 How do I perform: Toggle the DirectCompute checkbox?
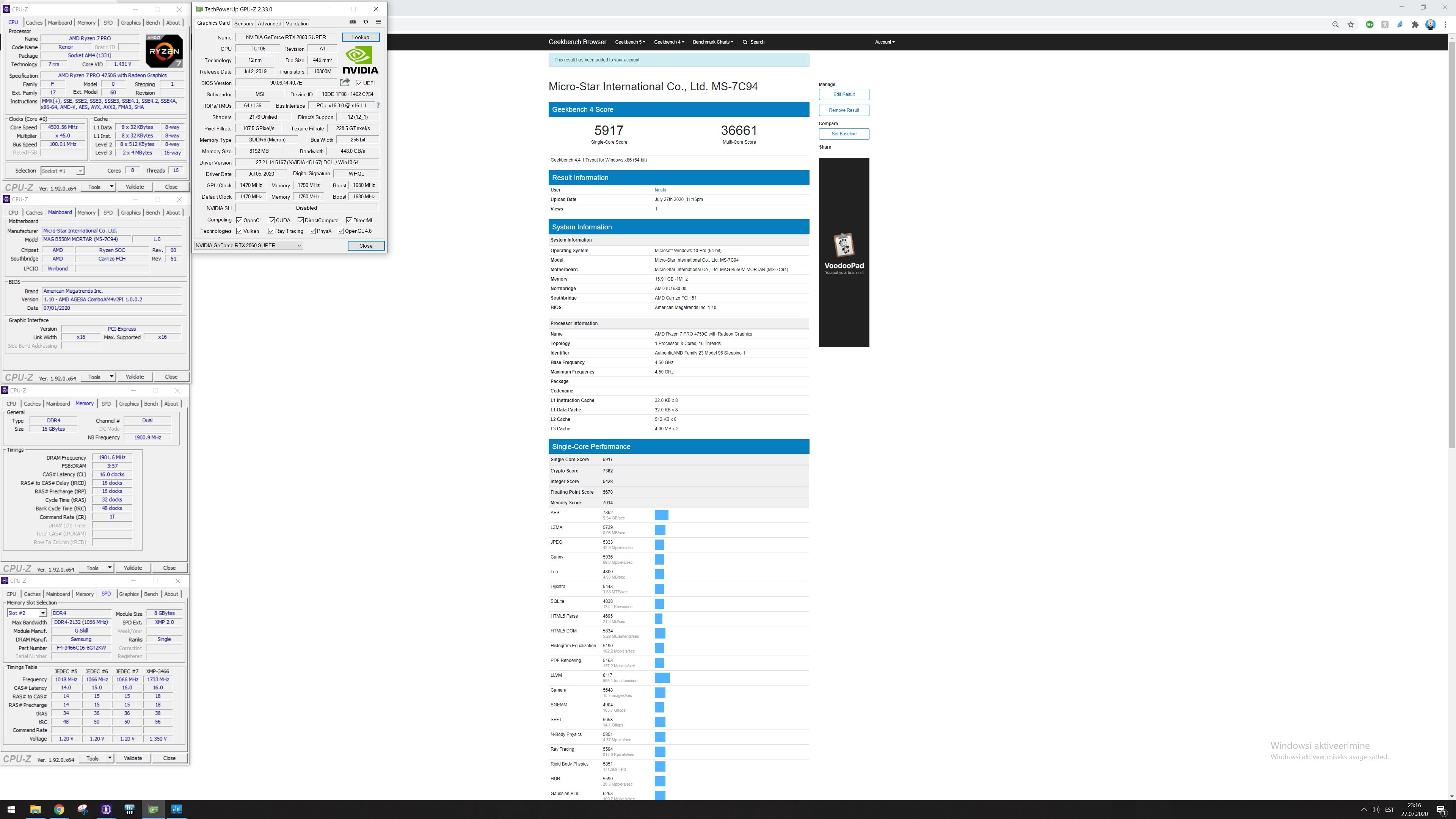(x=301, y=220)
